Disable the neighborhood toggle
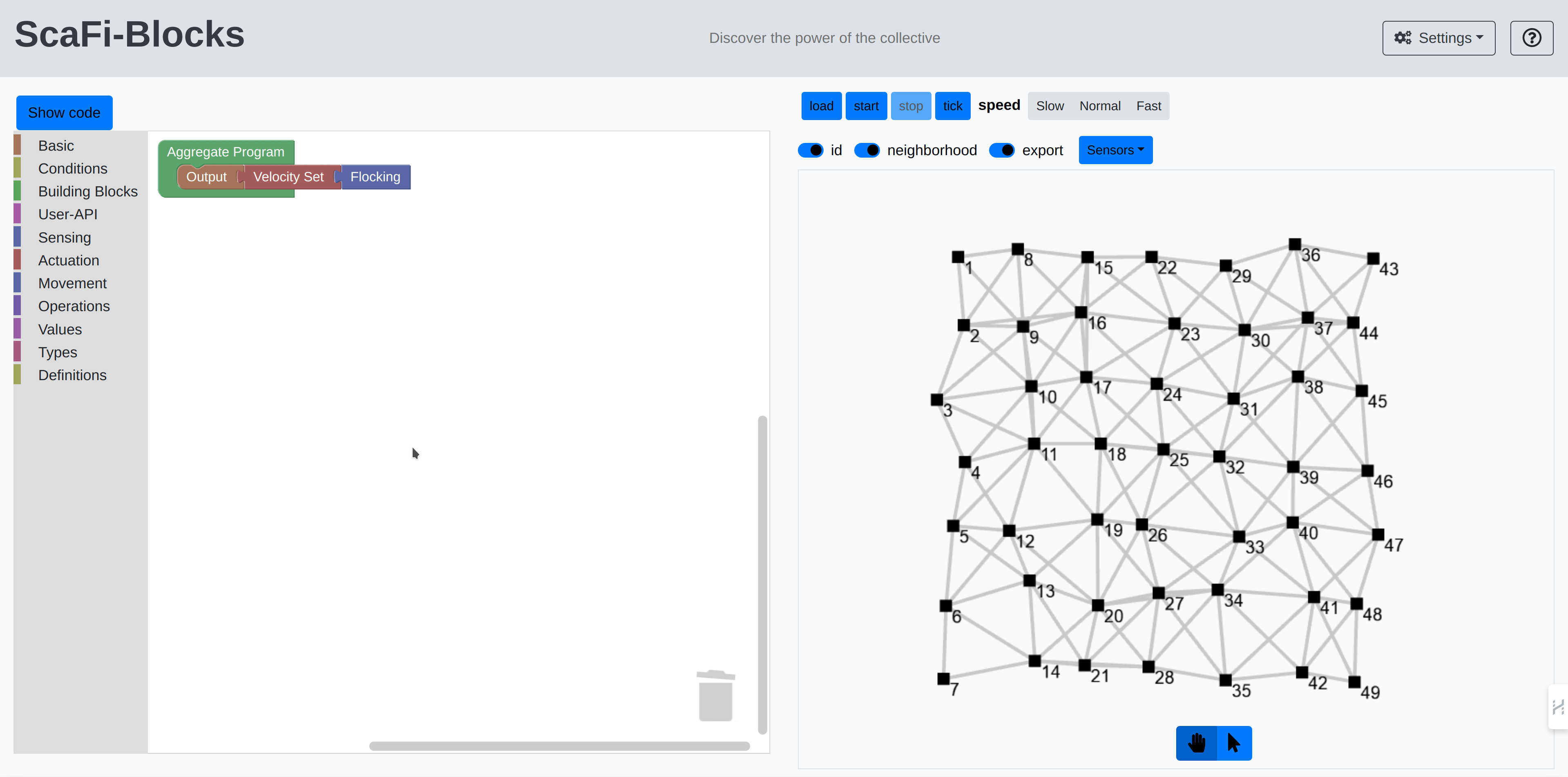The width and height of the screenshot is (1568, 777). coord(867,150)
